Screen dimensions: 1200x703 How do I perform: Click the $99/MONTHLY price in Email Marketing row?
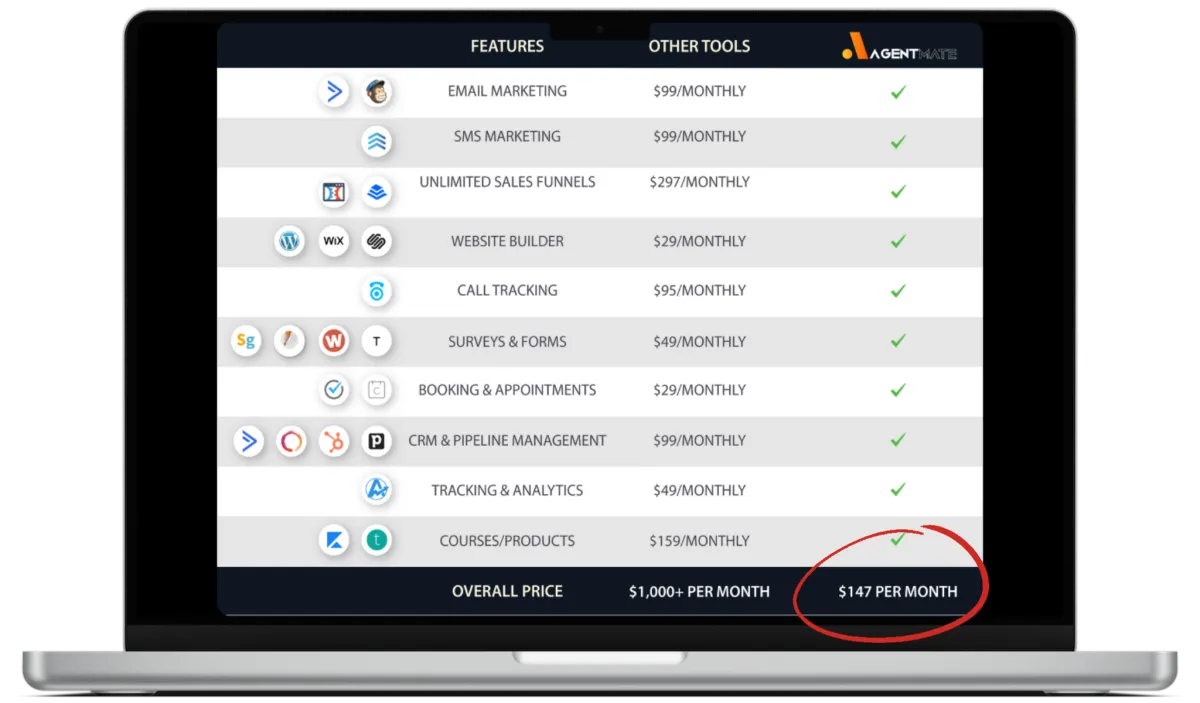[699, 91]
